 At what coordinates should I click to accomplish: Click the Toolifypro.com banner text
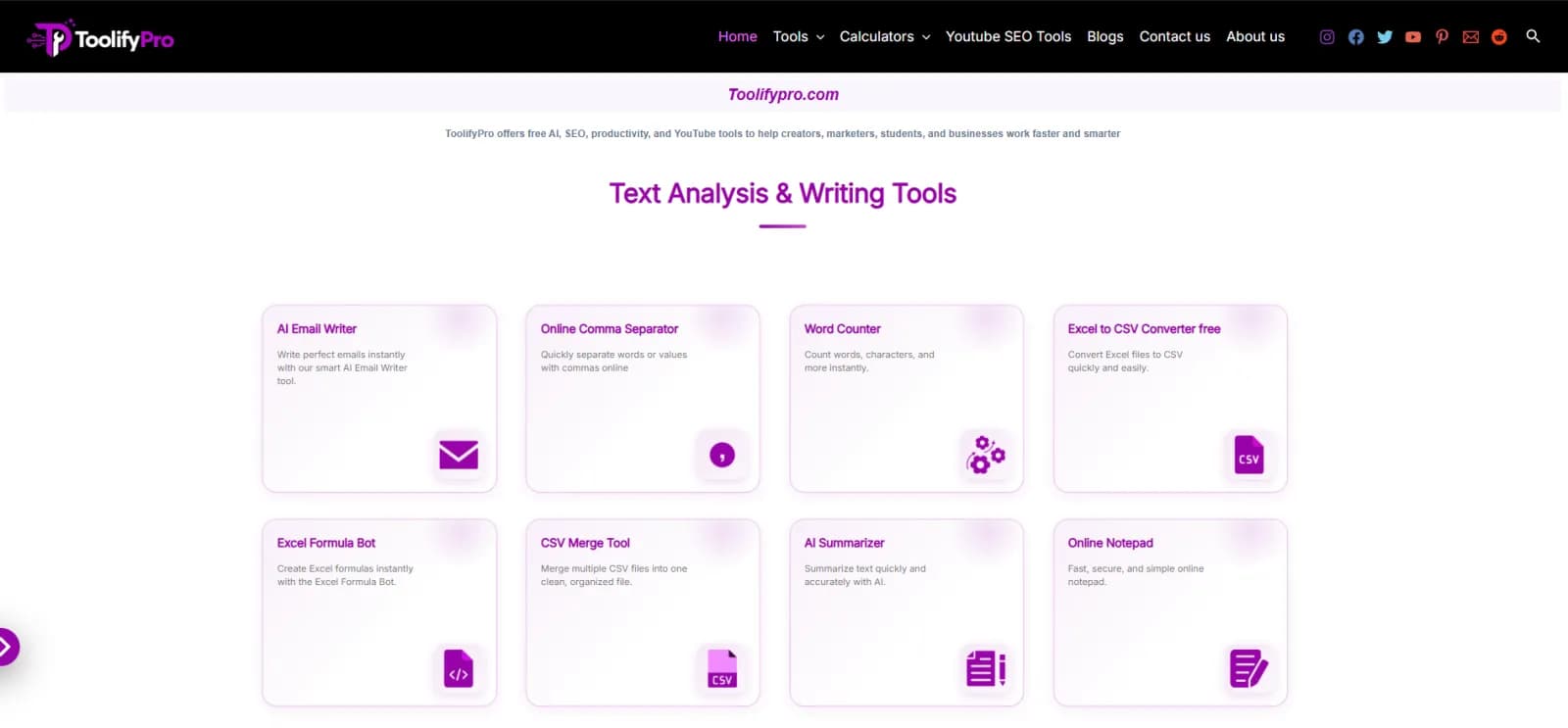[x=783, y=95]
